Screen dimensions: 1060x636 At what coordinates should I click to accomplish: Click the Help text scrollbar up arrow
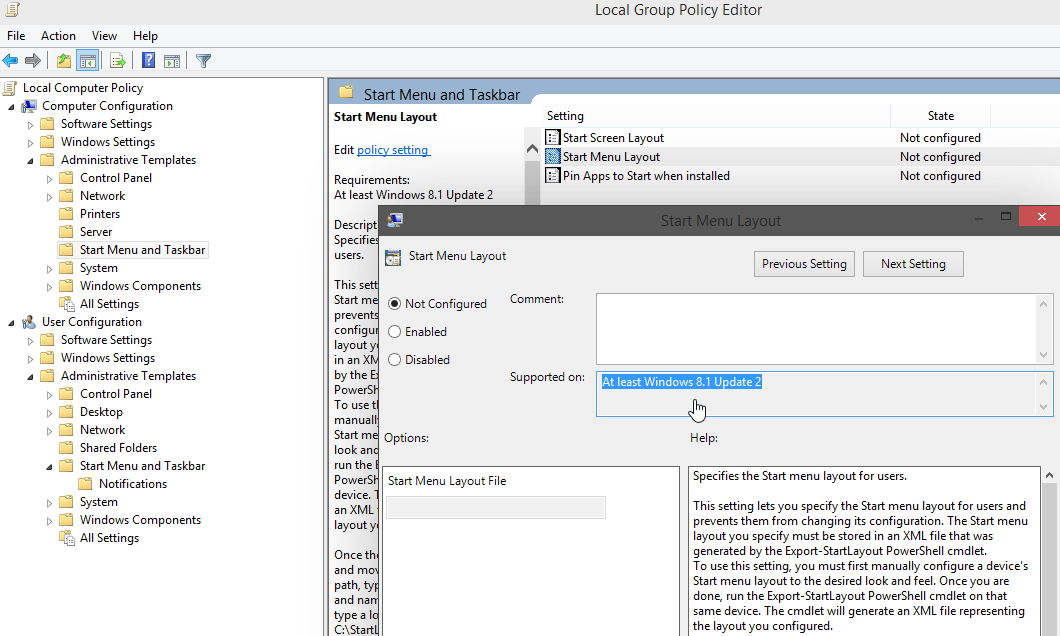tap(1049, 476)
